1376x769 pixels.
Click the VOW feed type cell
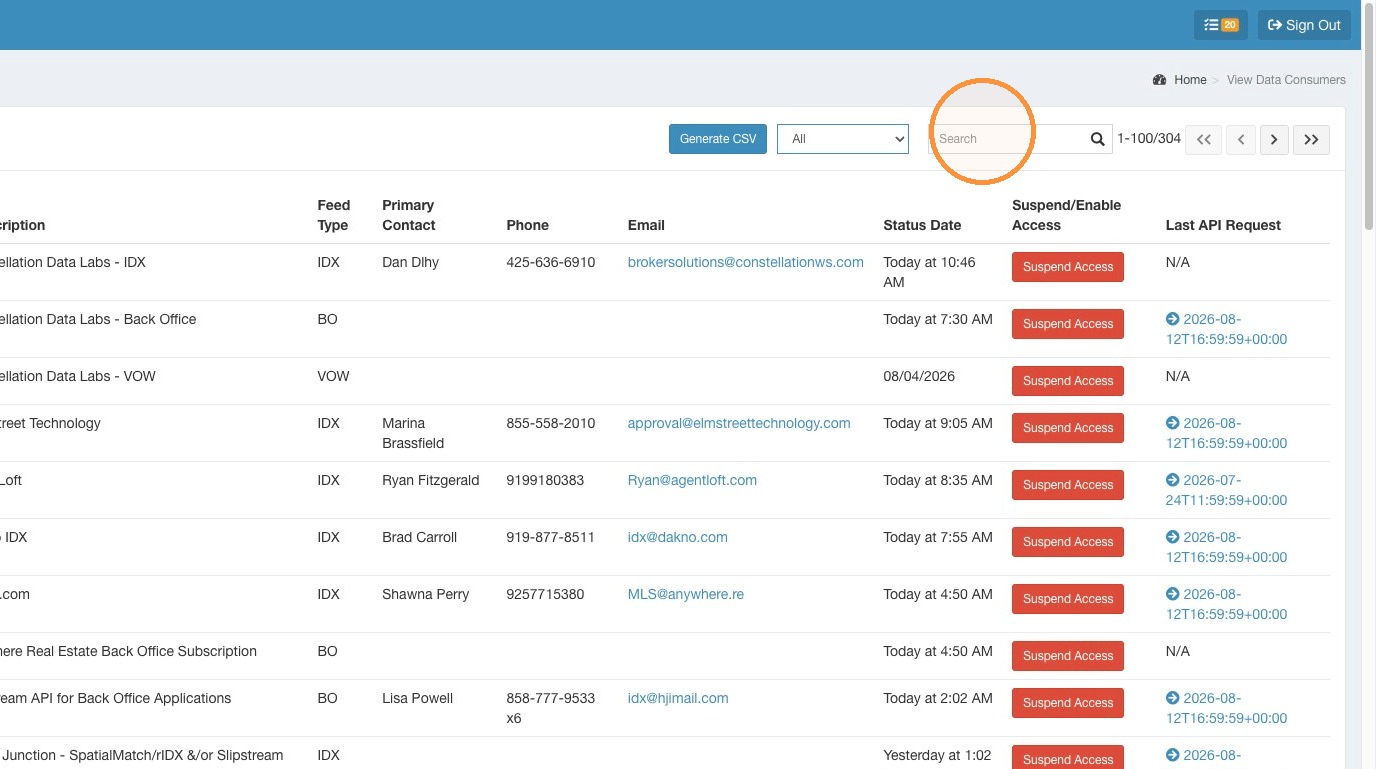333,376
